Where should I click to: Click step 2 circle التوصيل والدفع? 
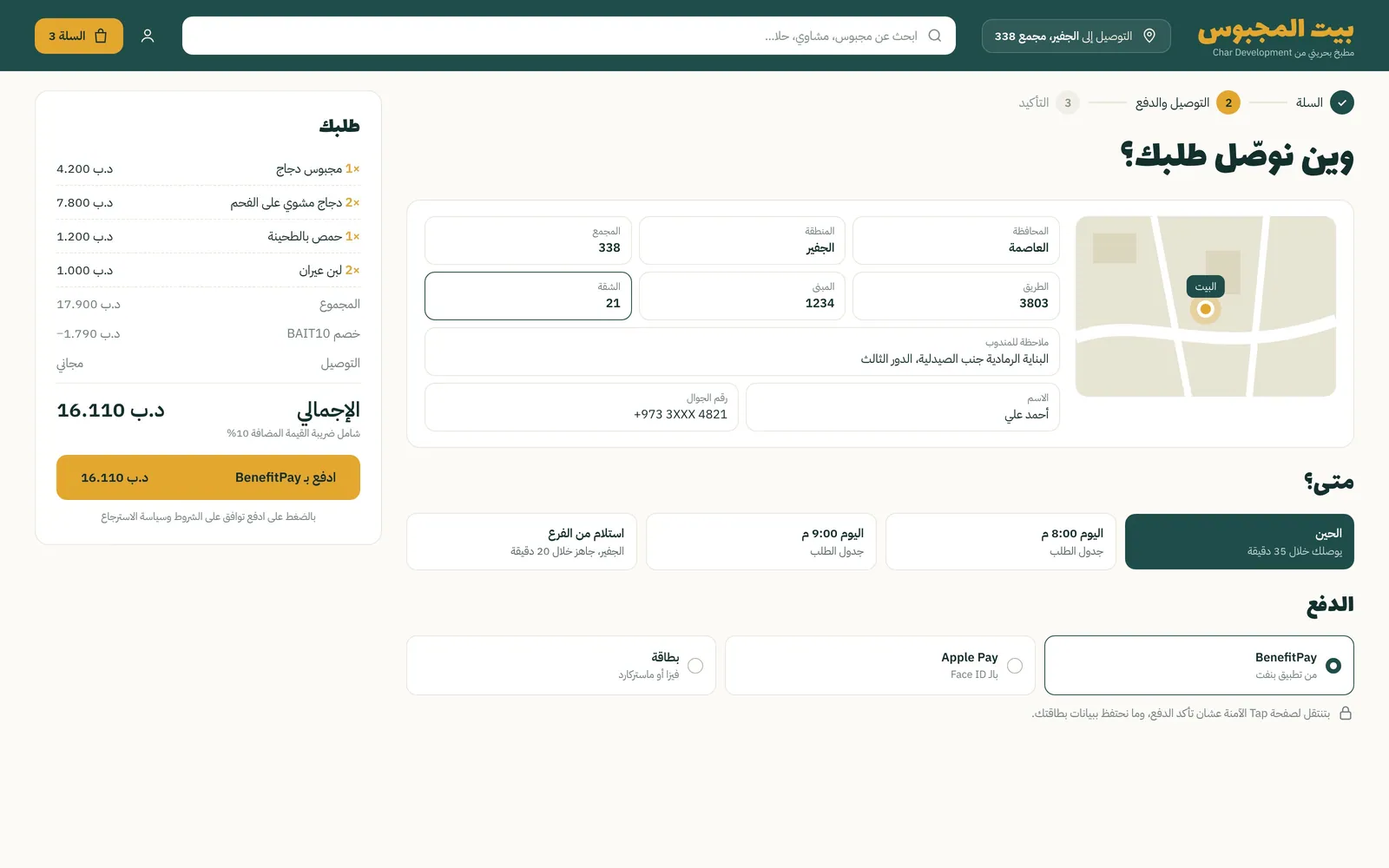1228,102
